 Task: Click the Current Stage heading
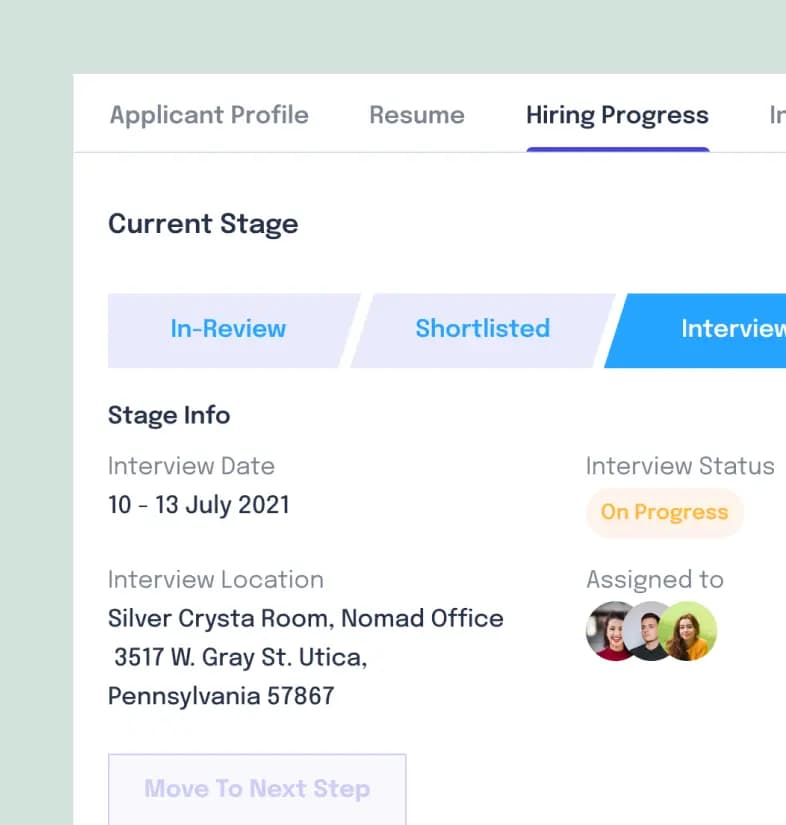203,223
